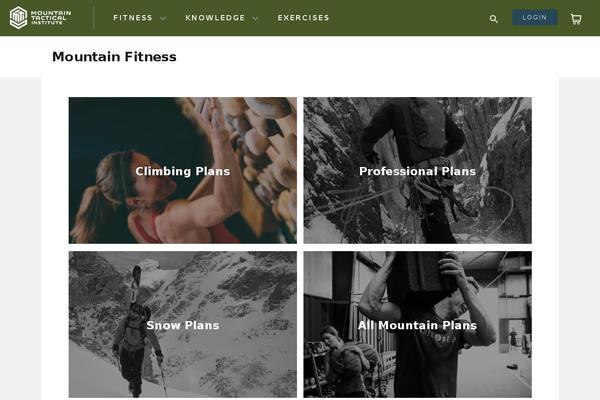Open the Climbing Plans tile

coord(183,170)
